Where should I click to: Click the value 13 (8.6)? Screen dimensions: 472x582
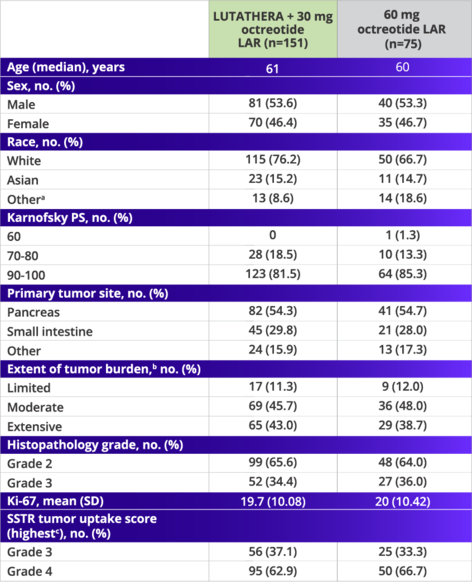273,198
